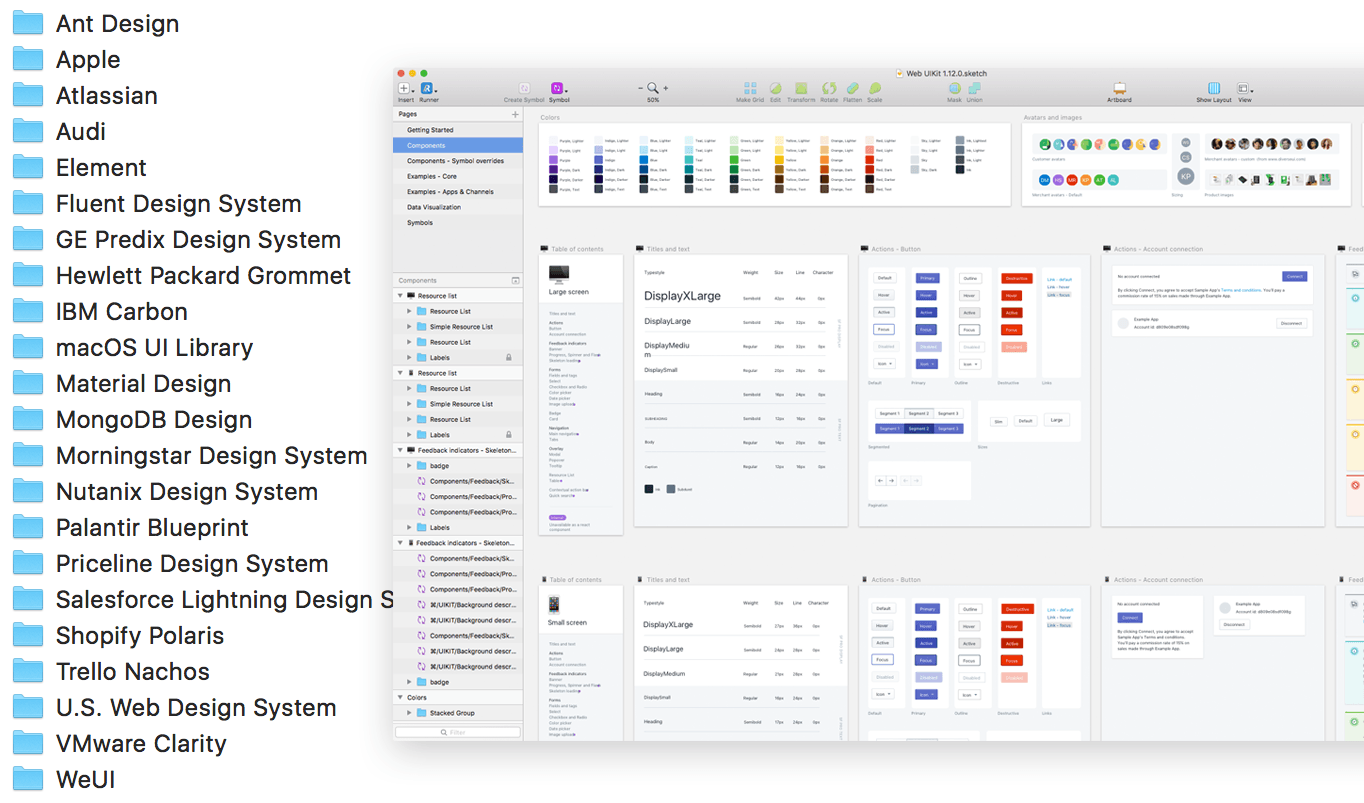The height and width of the screenshot is (803, 1364).
Task: Click the magnifier zoom icon at 50%
Action: 653,89
